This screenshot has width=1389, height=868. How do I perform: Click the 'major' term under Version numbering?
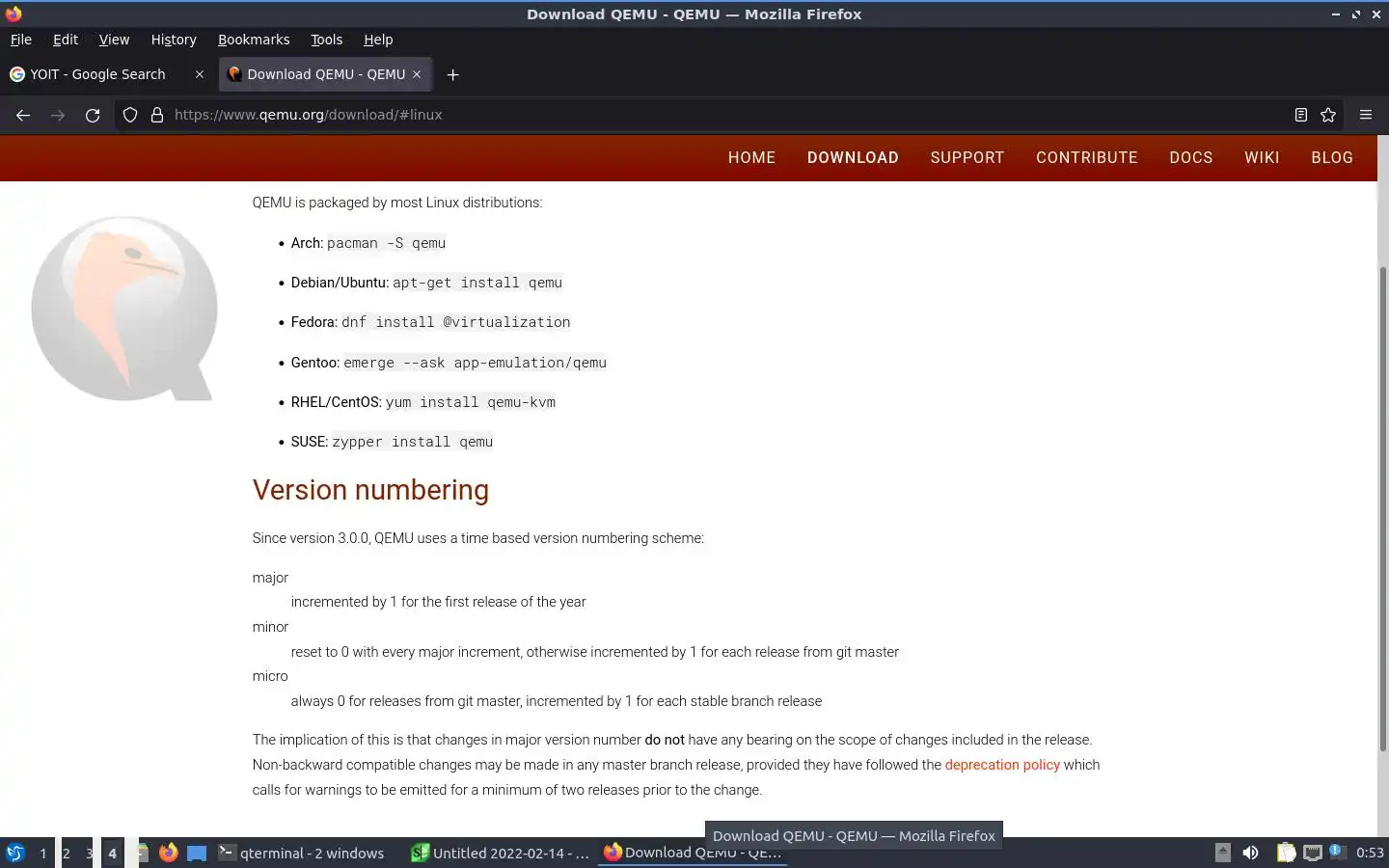tap(270, 578)
